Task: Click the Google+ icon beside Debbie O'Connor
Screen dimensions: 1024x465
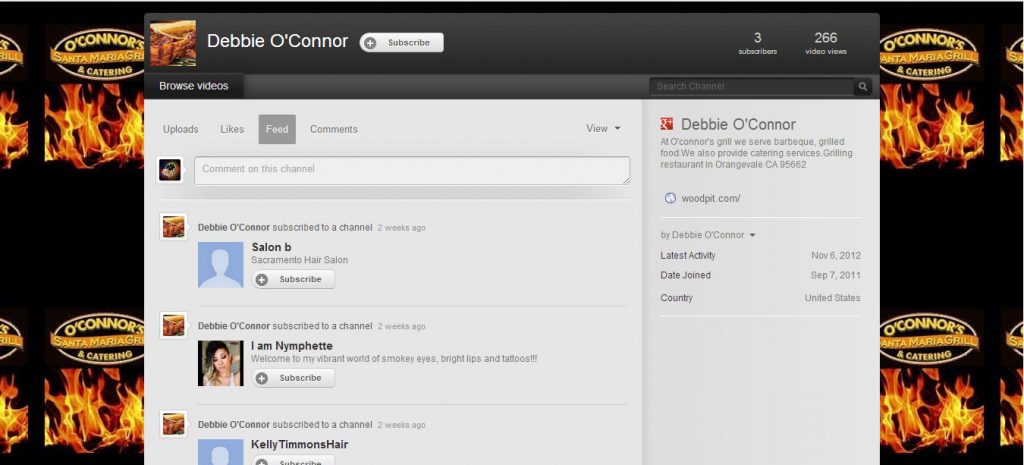Action: click(666, 124)
